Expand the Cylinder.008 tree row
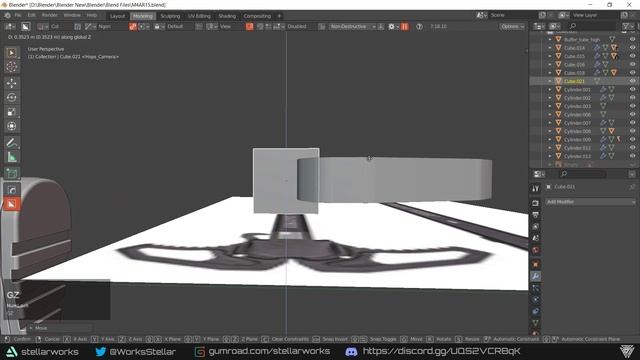Image resolution: width=640 pixels, height=360 pixels. click(x=550, y=131)
